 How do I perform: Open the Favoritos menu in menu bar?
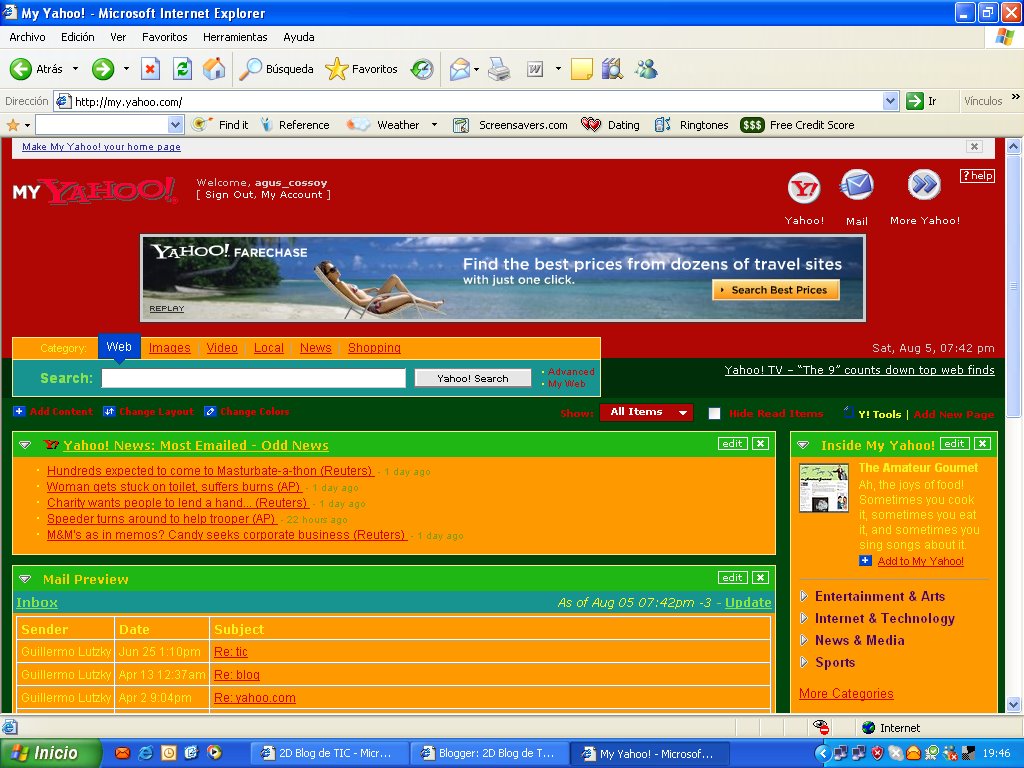coord(165,37)
